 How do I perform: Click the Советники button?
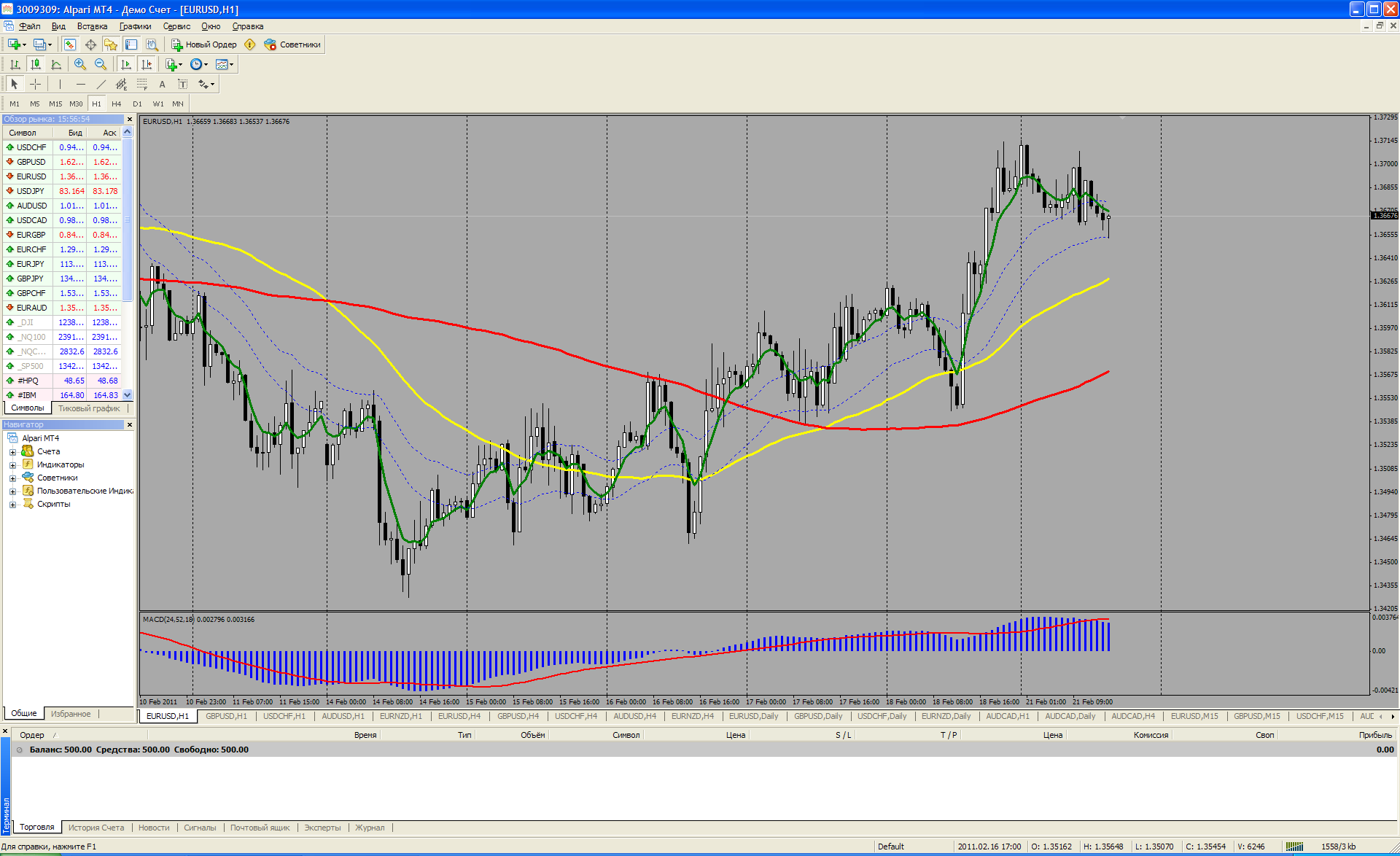point(292,44)
